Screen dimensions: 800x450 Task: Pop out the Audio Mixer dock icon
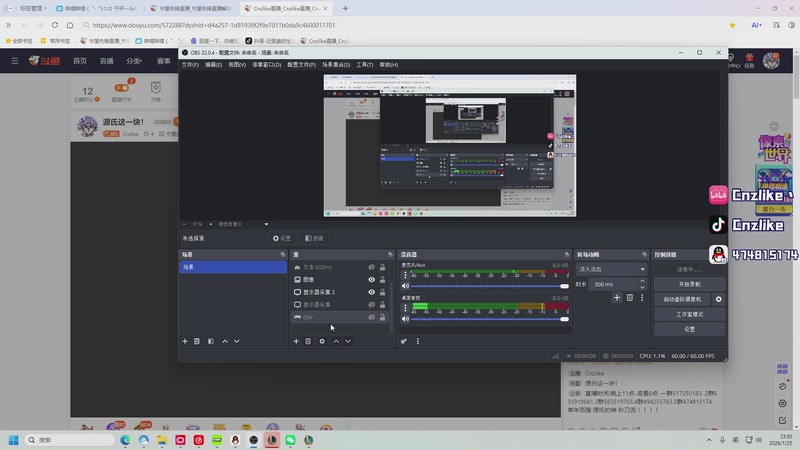pos(567,254)
